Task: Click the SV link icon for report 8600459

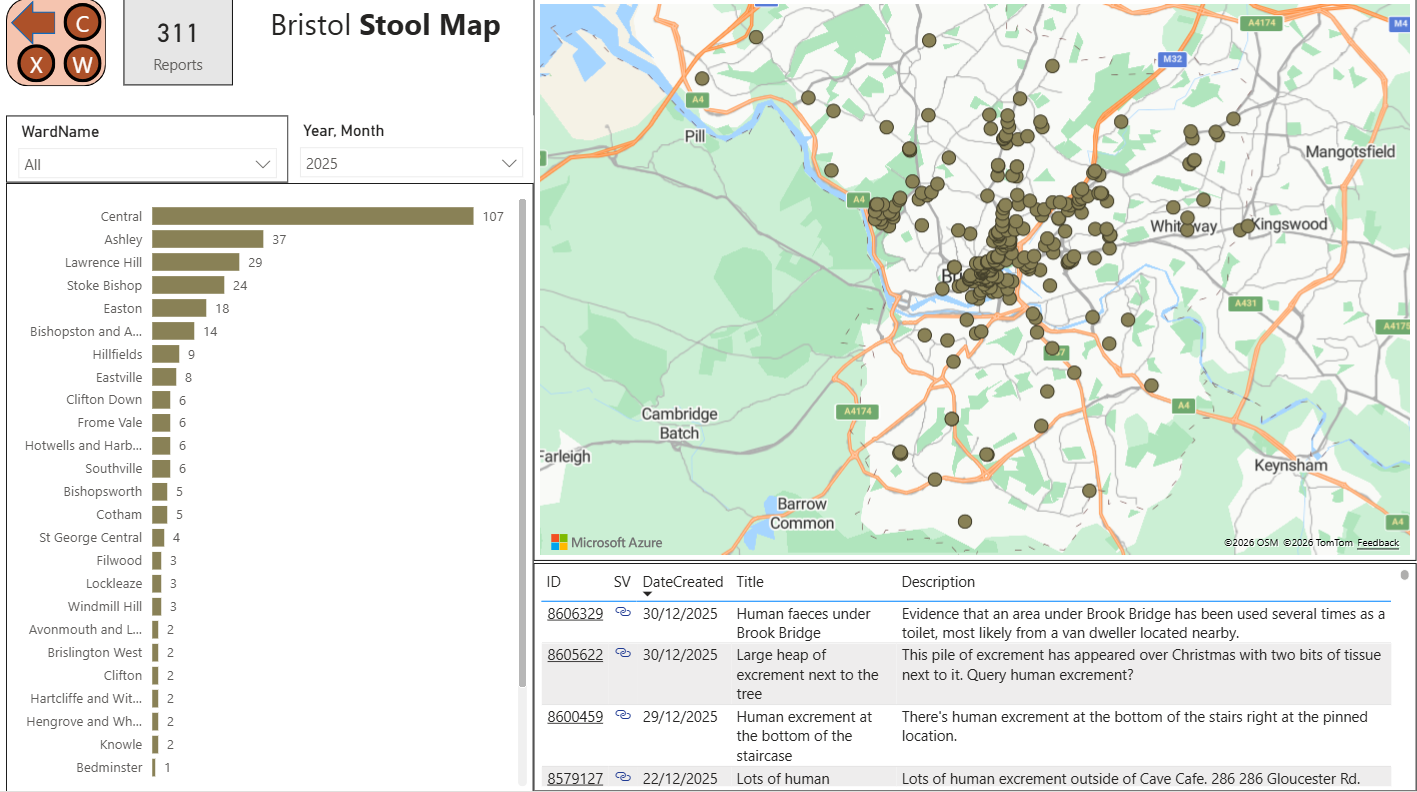Action: [623, 716]
